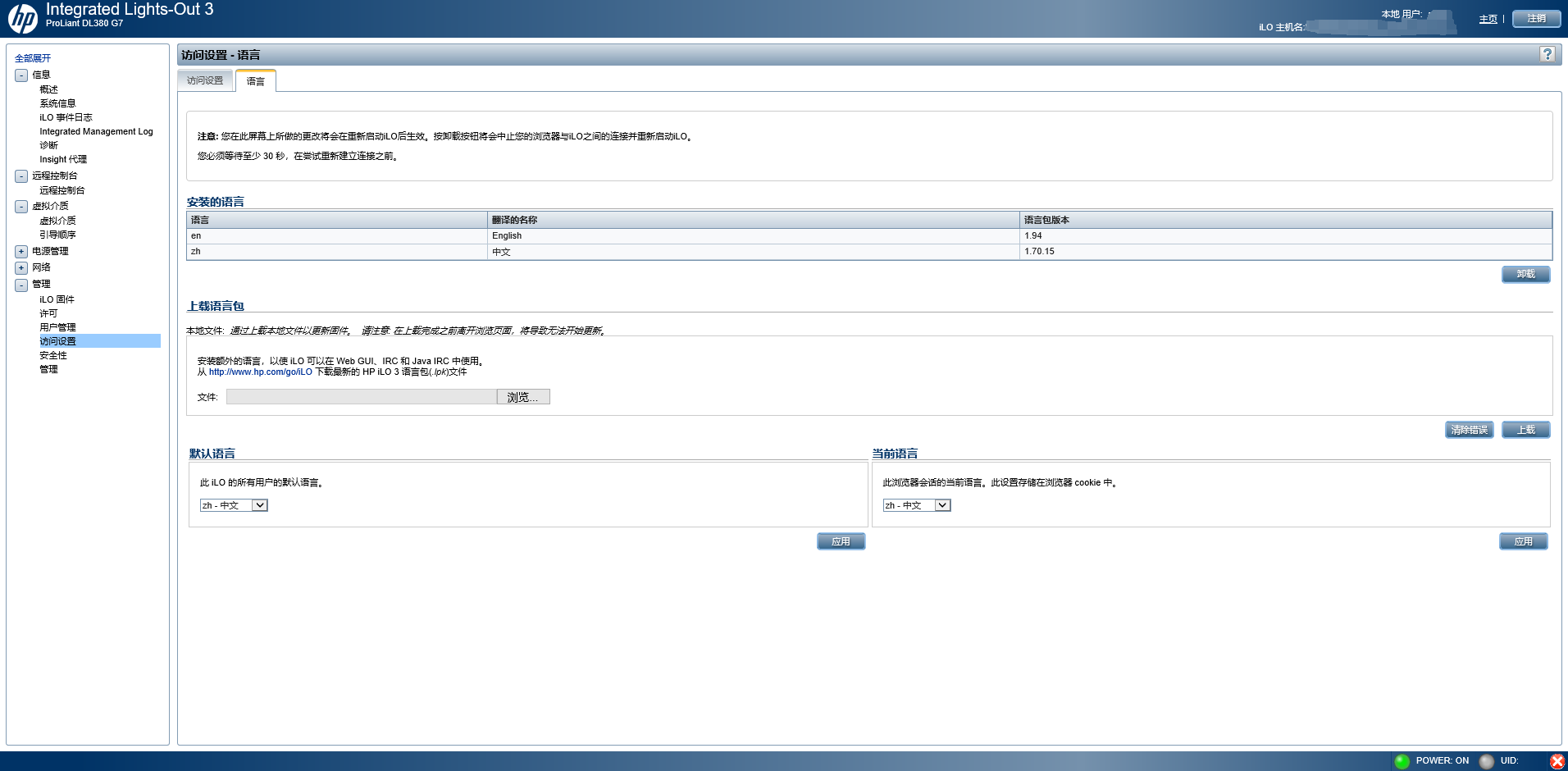This screenshot has height=771, width=1568.
Task: Click the 全部展开 link
Action: [33, 58]
